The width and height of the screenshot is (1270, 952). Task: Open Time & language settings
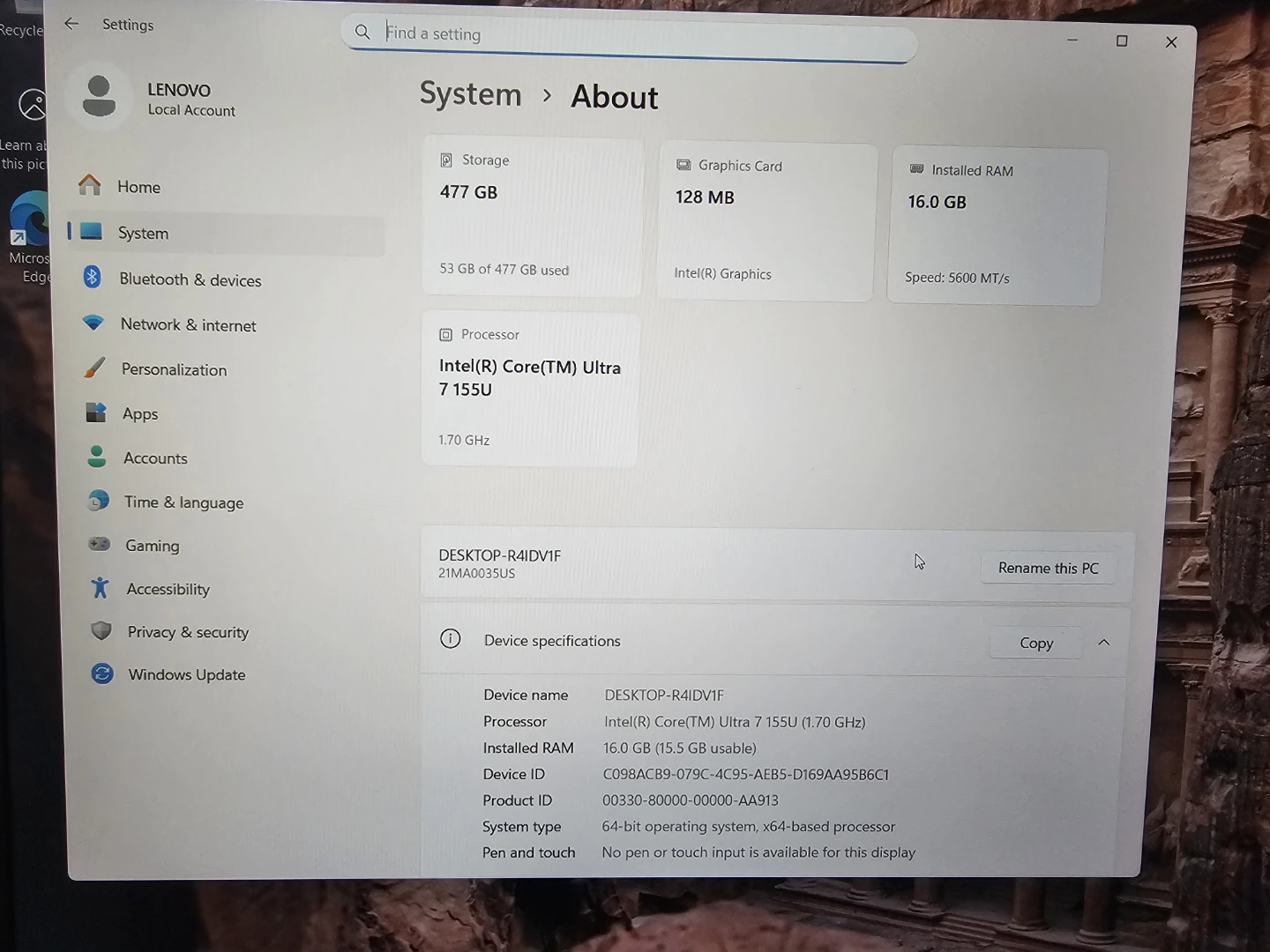click(x=230, y=502)
